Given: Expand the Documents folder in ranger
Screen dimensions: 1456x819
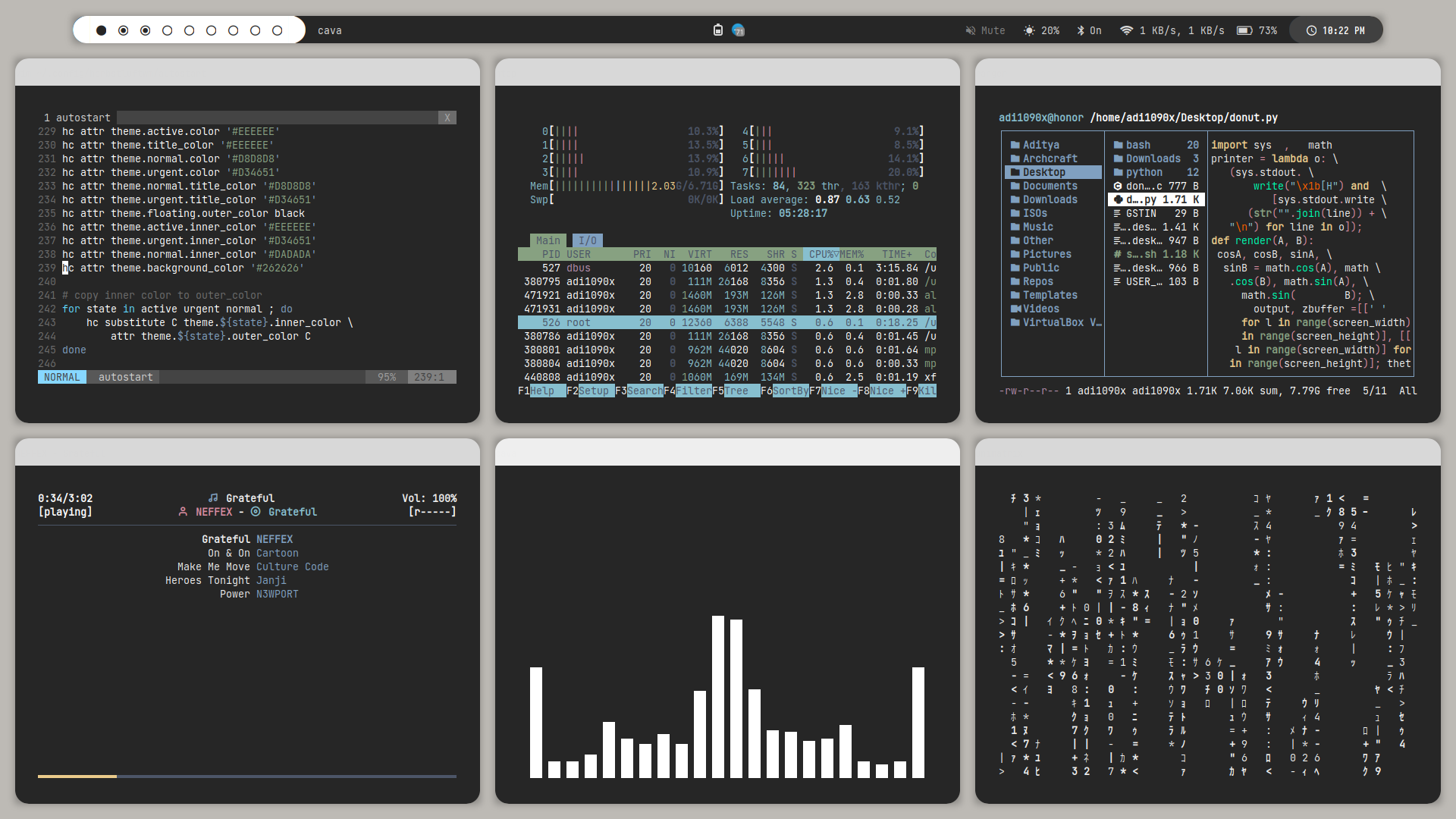Looking at the screenshot, I should [x=1050, y=186].
